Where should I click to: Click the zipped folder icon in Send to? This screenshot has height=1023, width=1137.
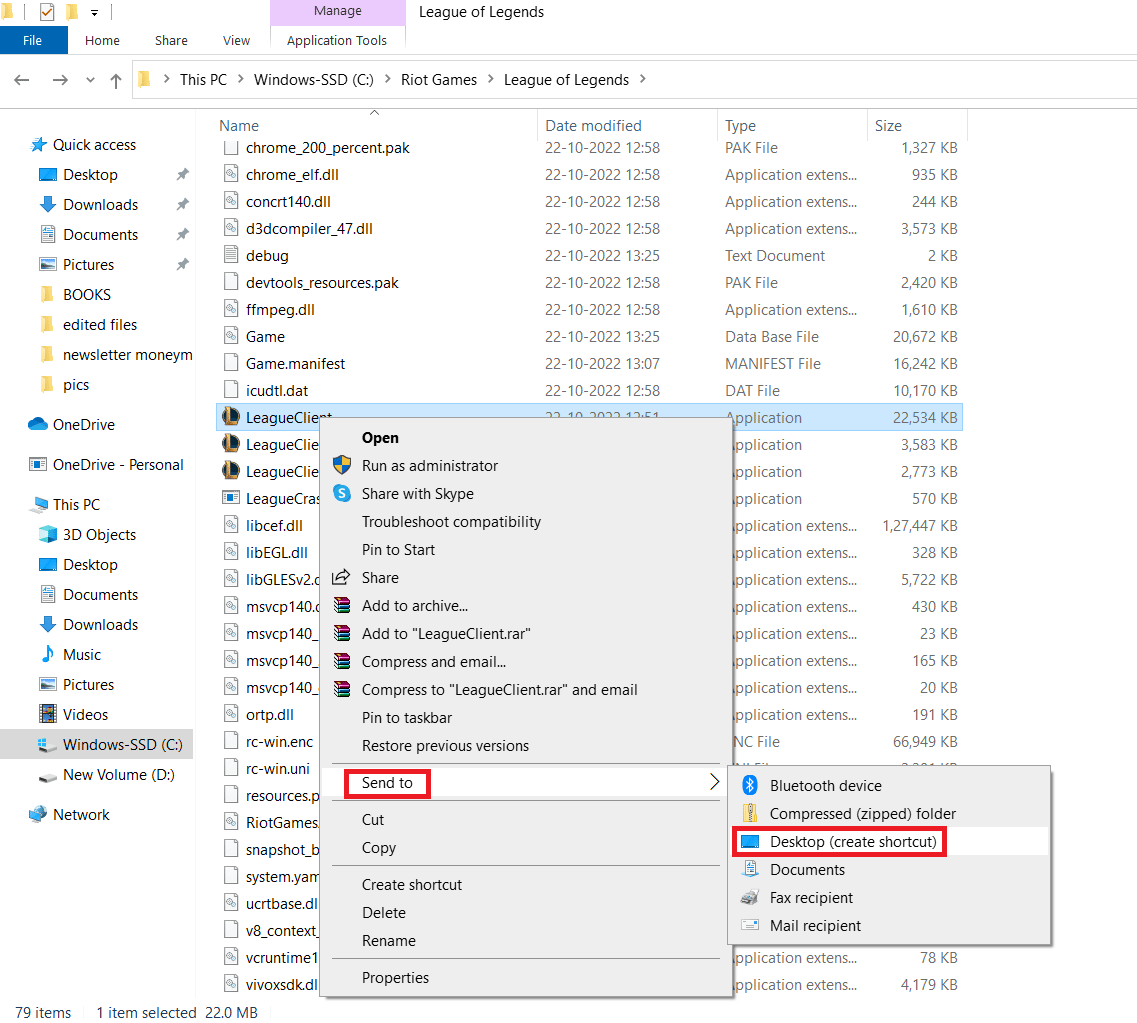(x=750, y=813)
